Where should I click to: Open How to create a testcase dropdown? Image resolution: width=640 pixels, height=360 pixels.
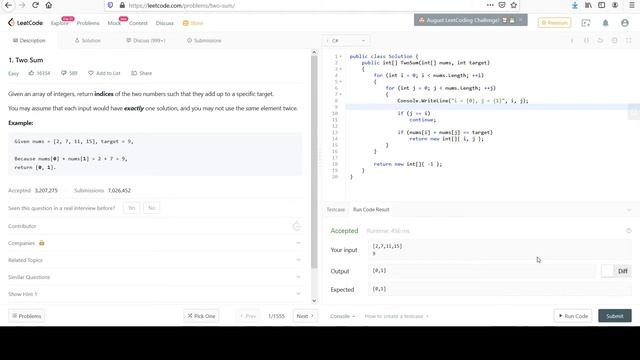(397, 316)
